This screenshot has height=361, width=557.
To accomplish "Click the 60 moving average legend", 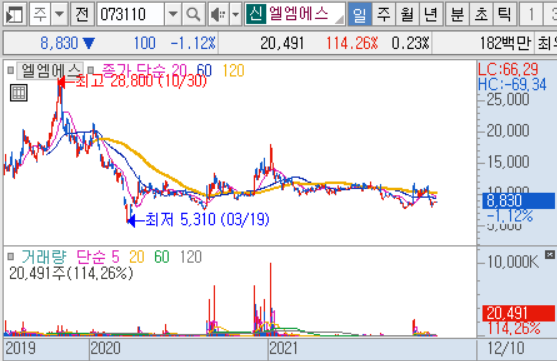I will point(204,70).
